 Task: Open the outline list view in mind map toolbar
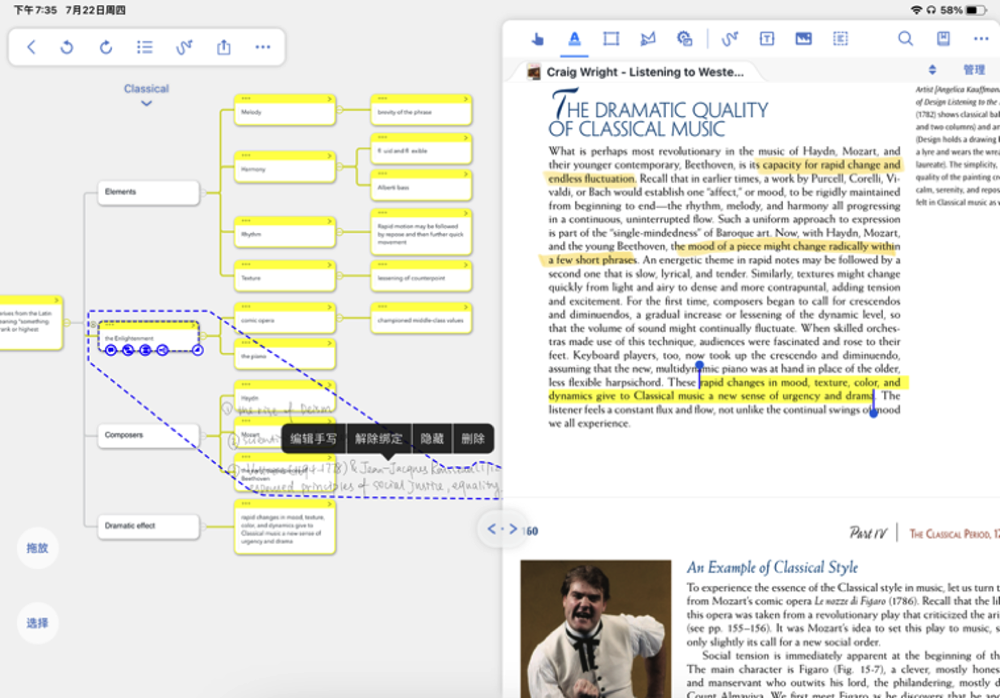click(143, 46)
